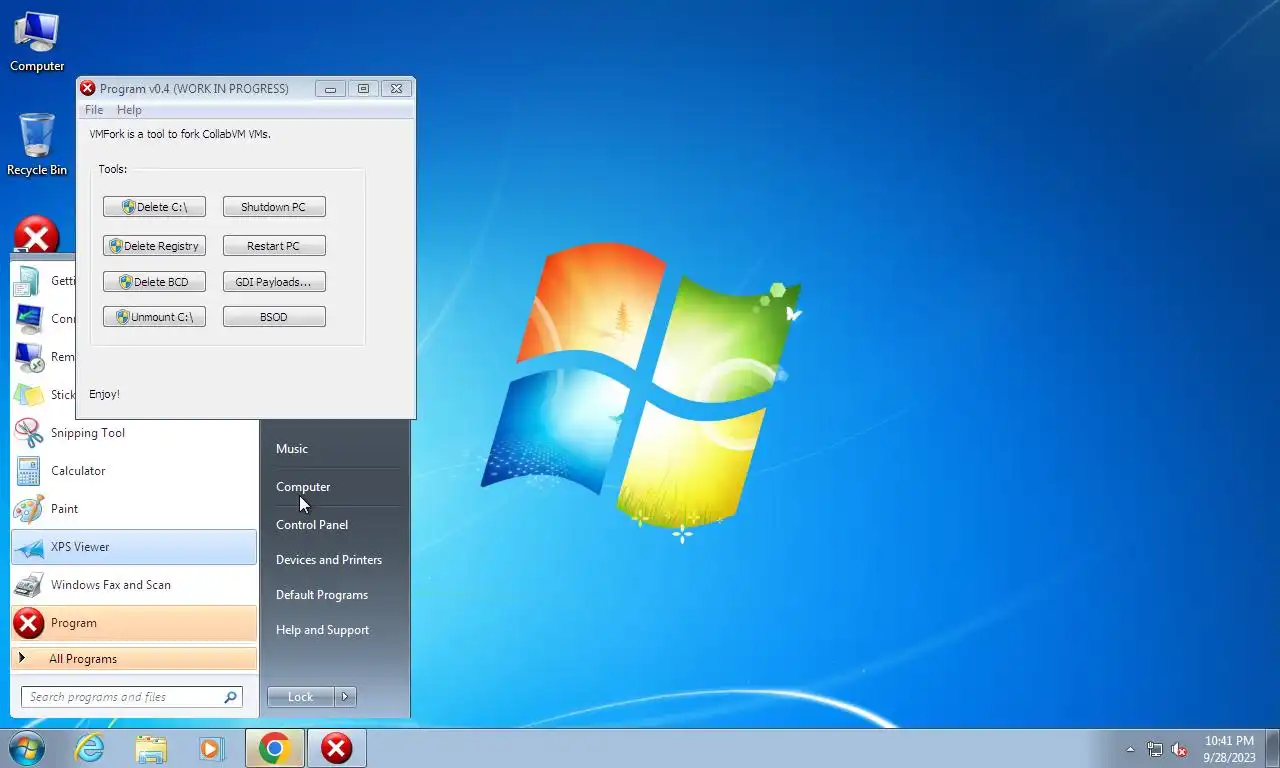Click the red X Program taskbar button
This screenshot has width=1280, height=768.
337,748
